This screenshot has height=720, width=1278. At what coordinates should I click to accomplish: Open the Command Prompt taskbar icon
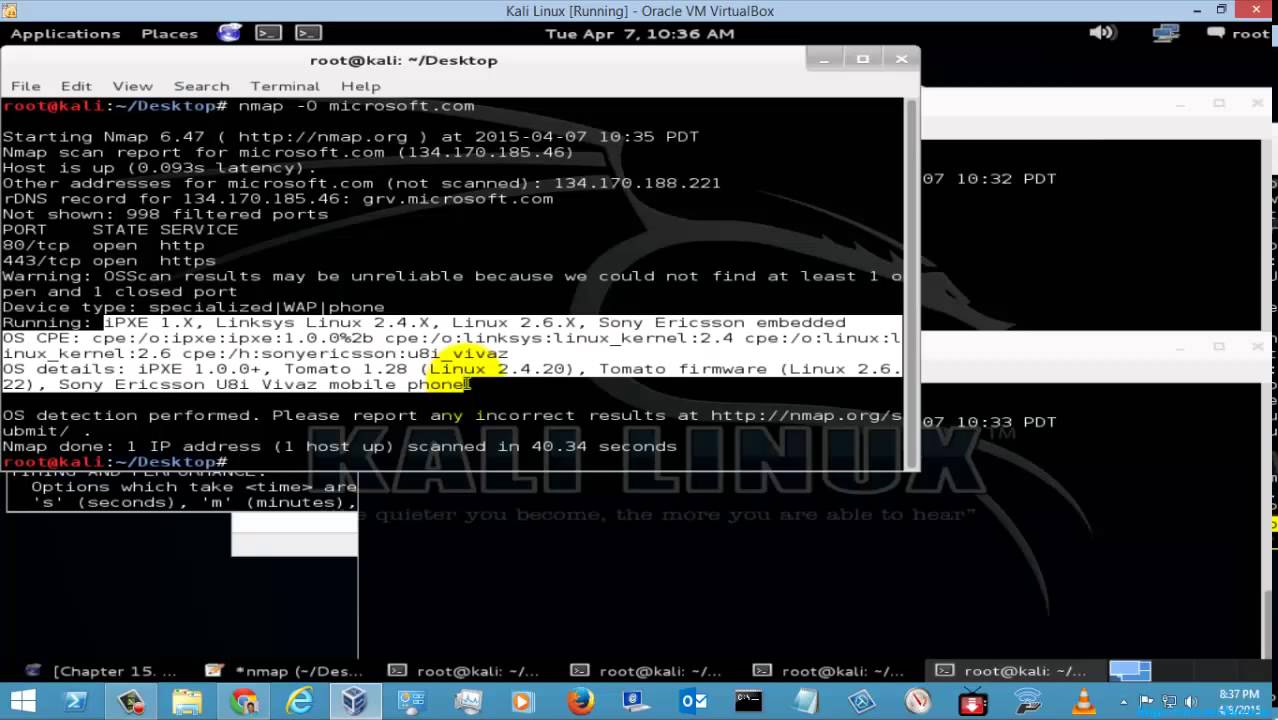748,702
